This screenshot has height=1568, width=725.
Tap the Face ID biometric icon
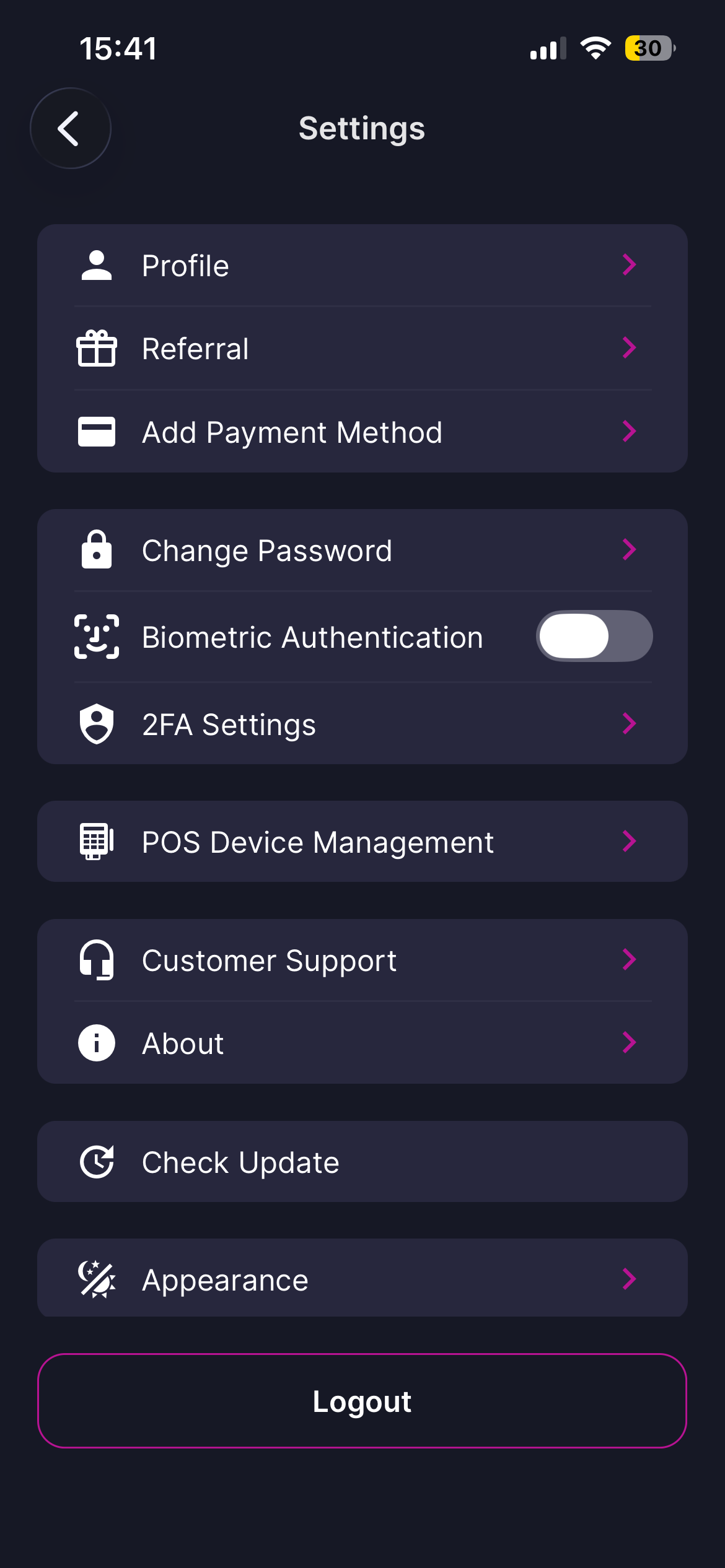point(97,637)
